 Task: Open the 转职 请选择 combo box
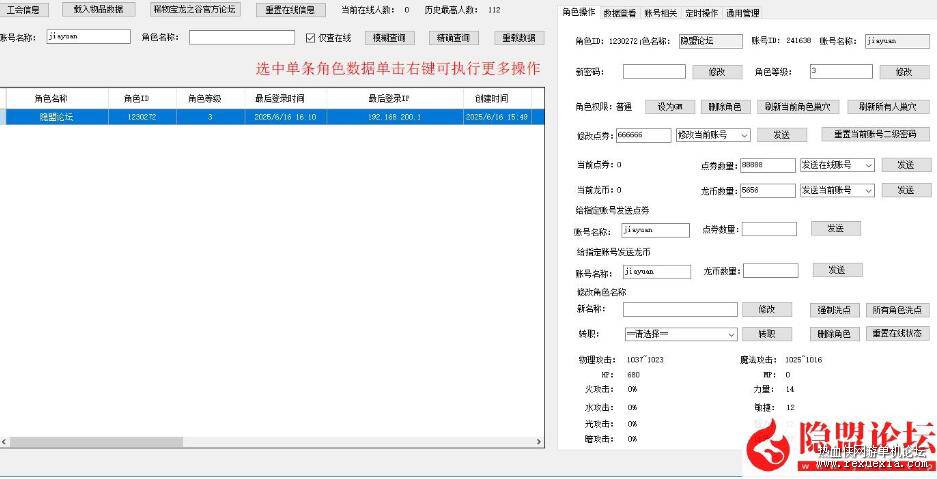(x=680, y=334)
